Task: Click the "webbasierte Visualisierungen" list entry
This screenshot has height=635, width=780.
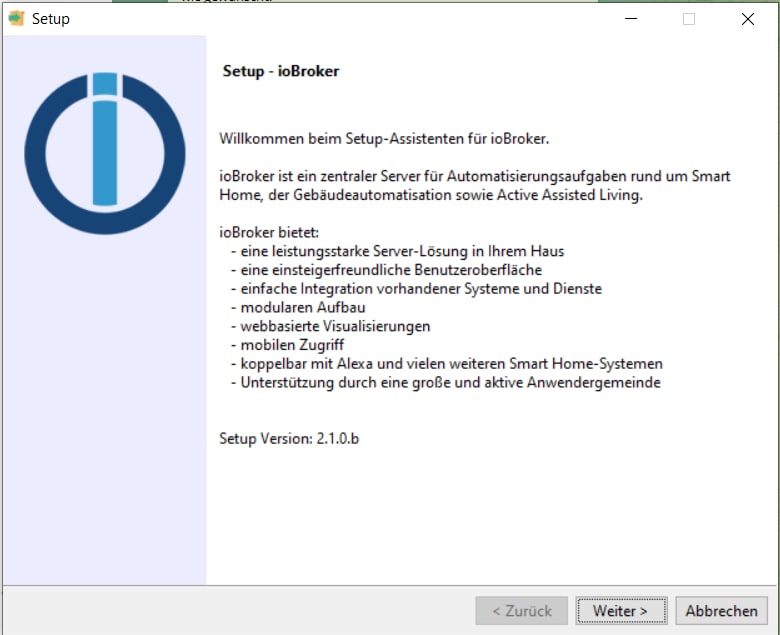Action: [335, 326]
